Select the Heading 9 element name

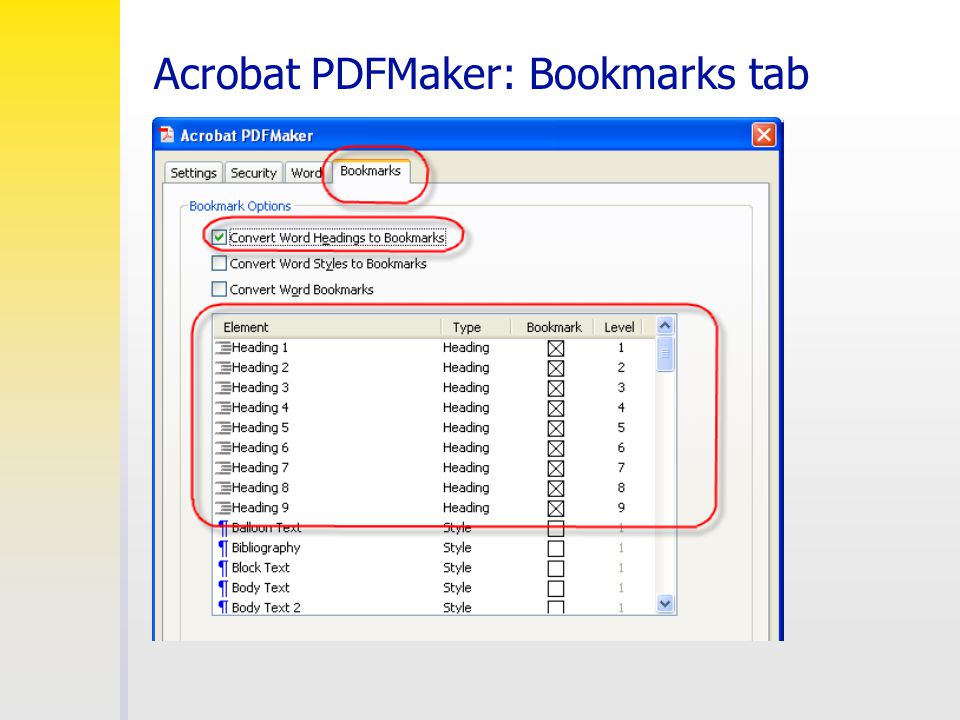(x=260, y=508)
